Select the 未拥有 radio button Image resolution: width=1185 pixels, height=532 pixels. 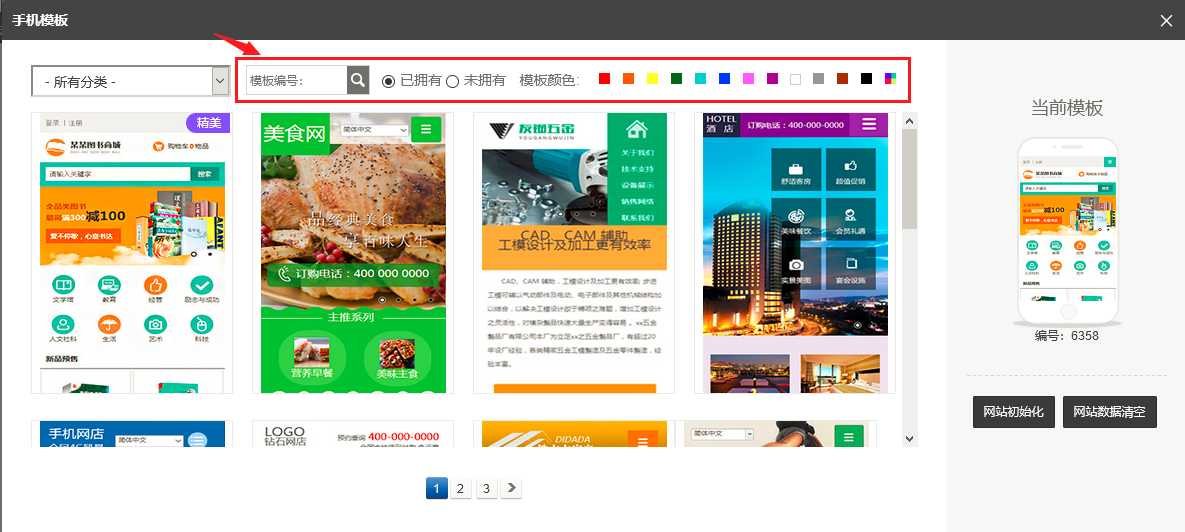[x=452, y=80]
